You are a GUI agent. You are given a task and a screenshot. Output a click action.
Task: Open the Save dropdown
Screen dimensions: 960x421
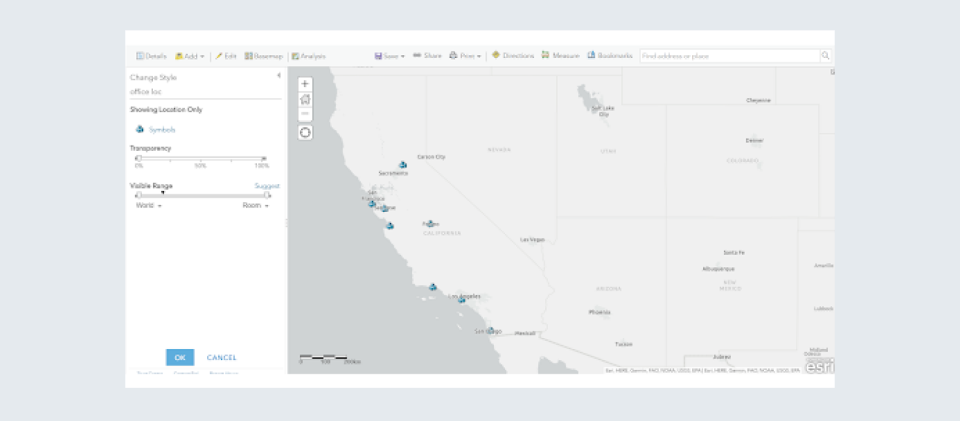(x=390, y=56)
